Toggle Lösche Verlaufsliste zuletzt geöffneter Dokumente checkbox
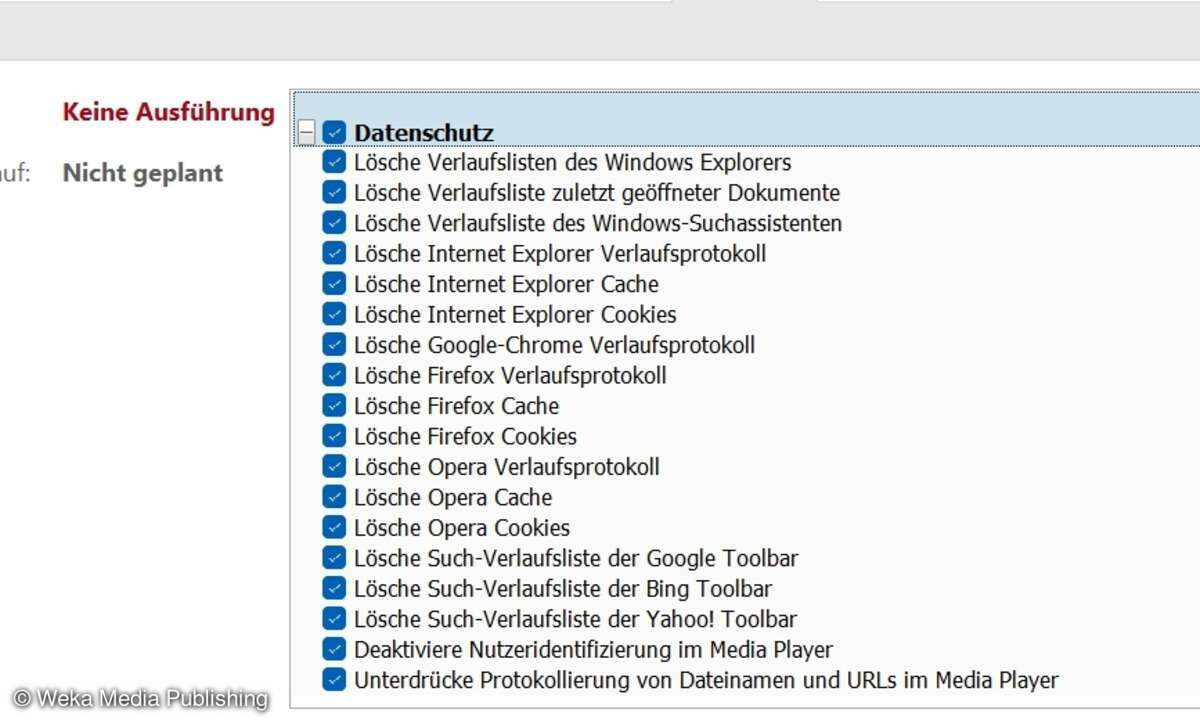This screenshot has height=720, width=1200. pos(334,192)
